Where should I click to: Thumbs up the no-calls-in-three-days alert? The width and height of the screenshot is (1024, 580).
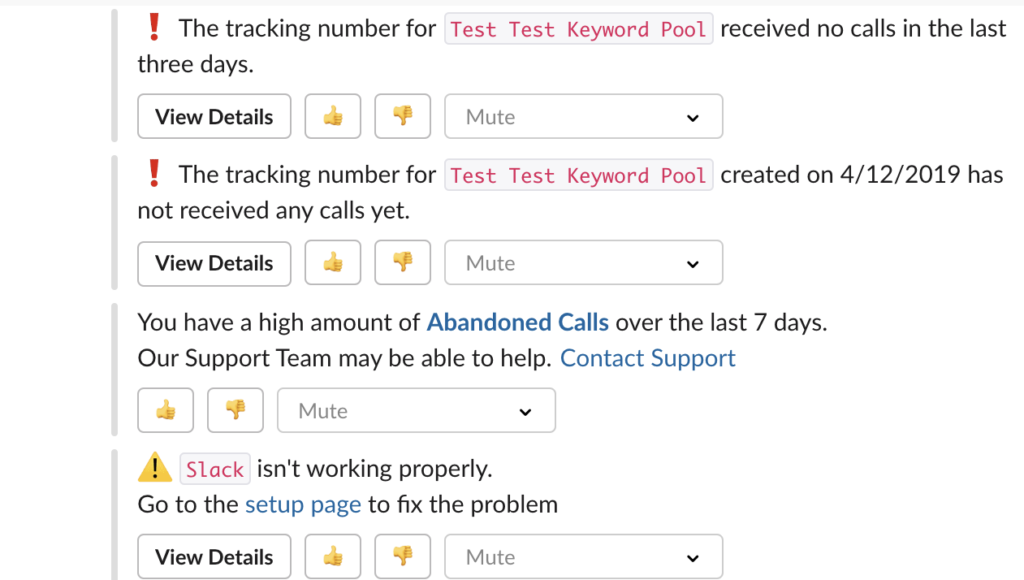coord(332,116)
